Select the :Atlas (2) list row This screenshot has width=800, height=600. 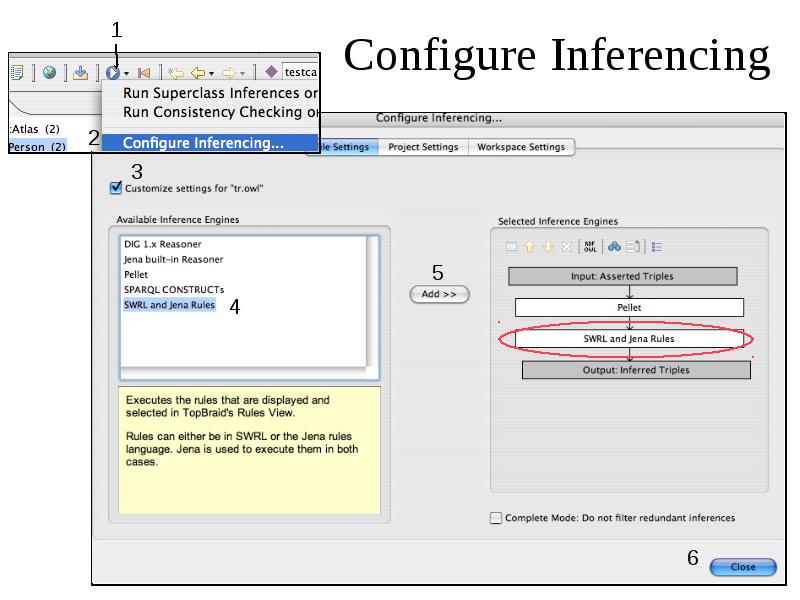37,129
